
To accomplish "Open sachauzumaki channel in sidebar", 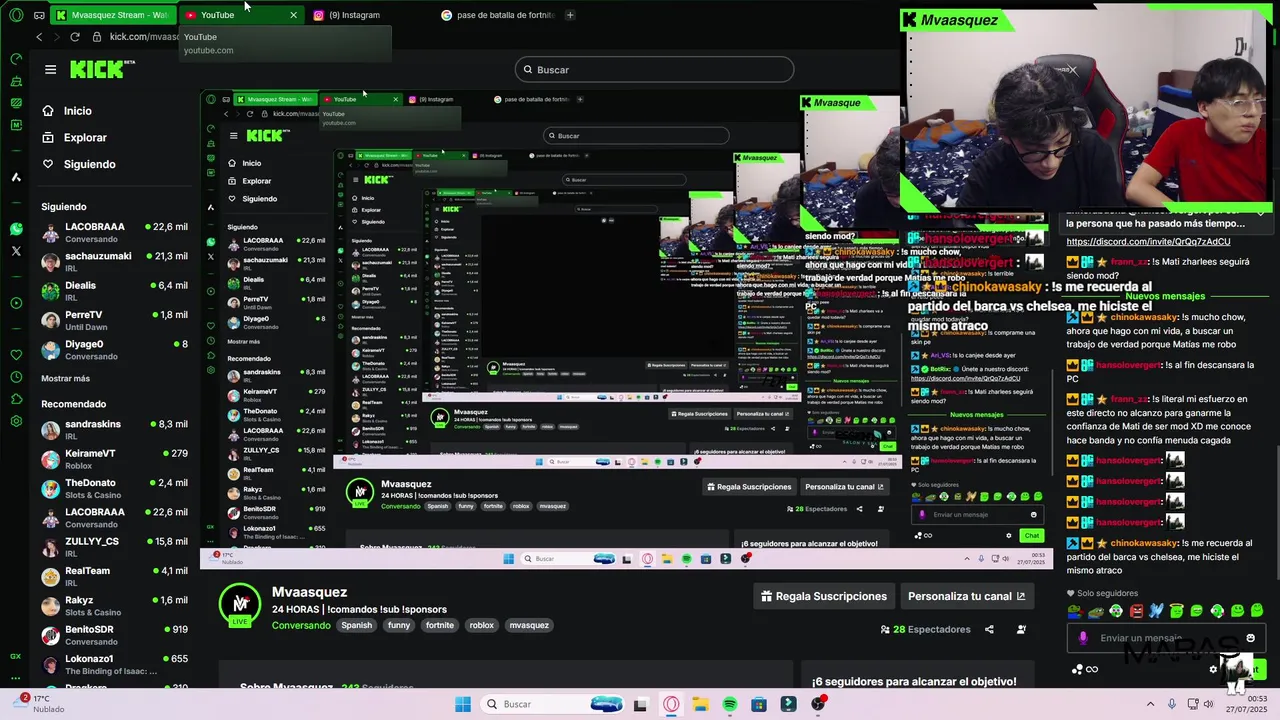I will click(x=115, y=261).
